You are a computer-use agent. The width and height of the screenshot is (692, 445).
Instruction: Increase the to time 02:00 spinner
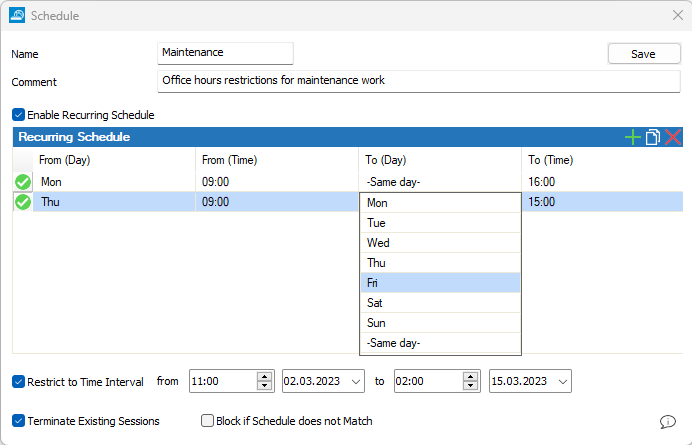470,377
